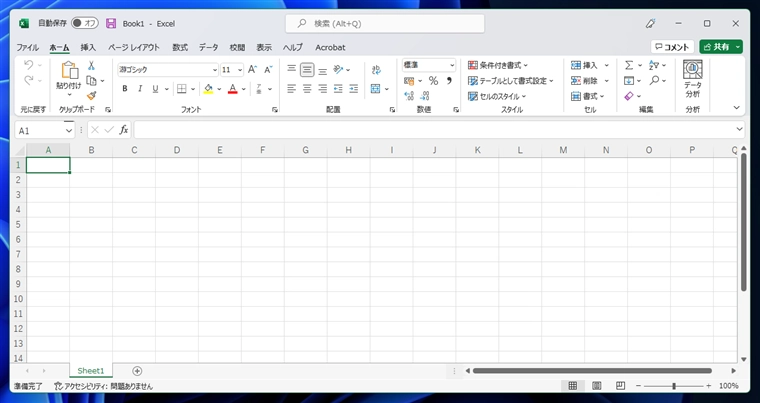
Task: Switch to the Acrobat tab
Action: click(330, 48)
